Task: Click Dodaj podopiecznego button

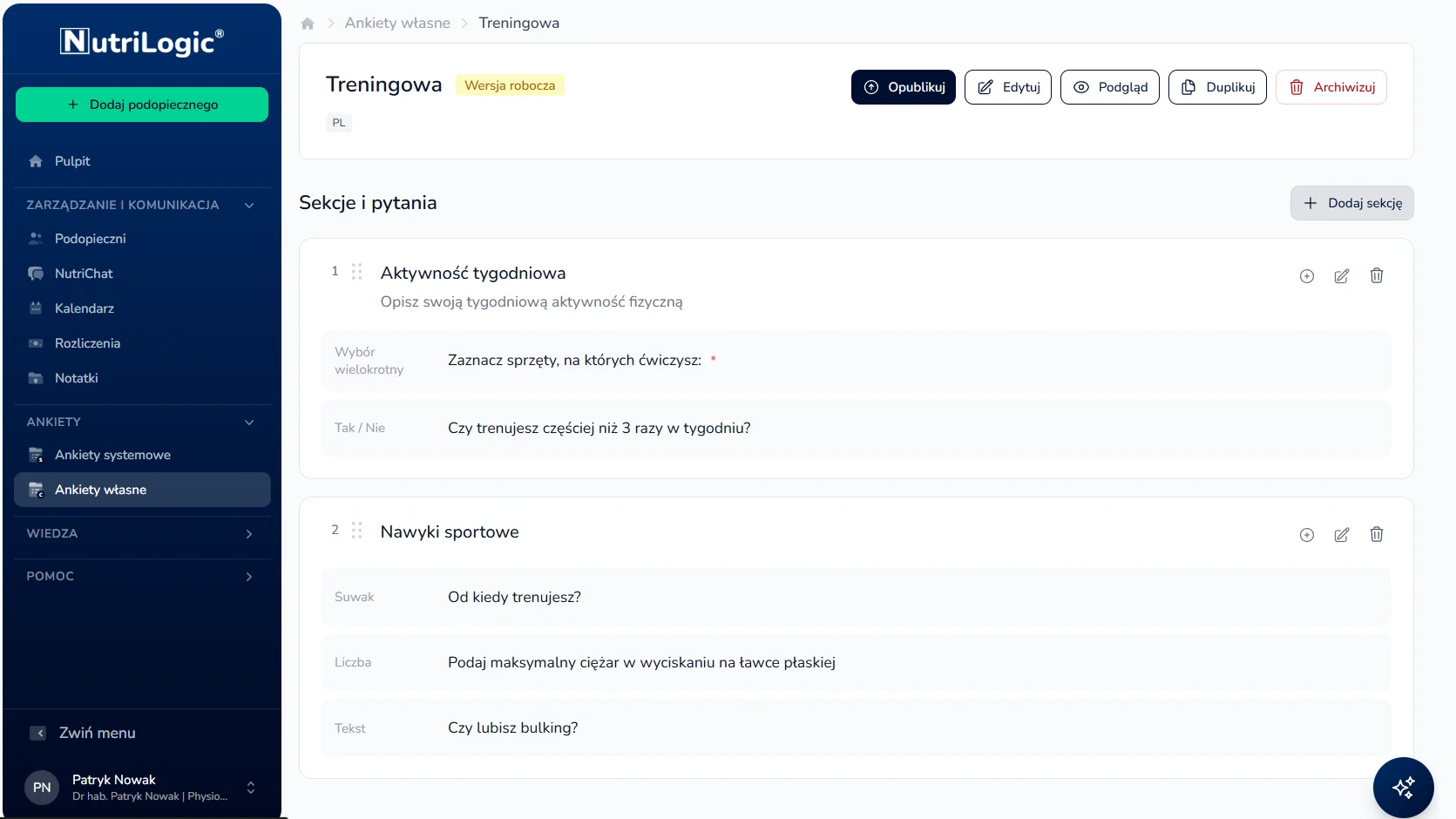Action: tap(142, 105)
